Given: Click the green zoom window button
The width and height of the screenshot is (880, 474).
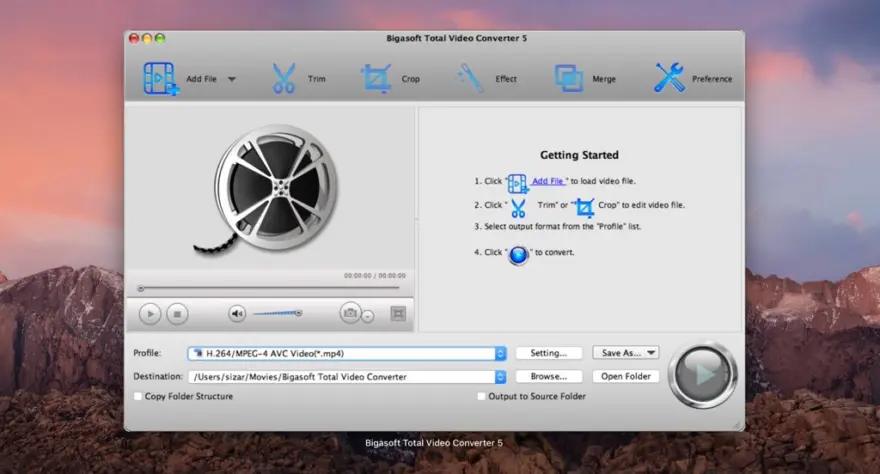Looking at the screenshot, I should coord(160,38).
